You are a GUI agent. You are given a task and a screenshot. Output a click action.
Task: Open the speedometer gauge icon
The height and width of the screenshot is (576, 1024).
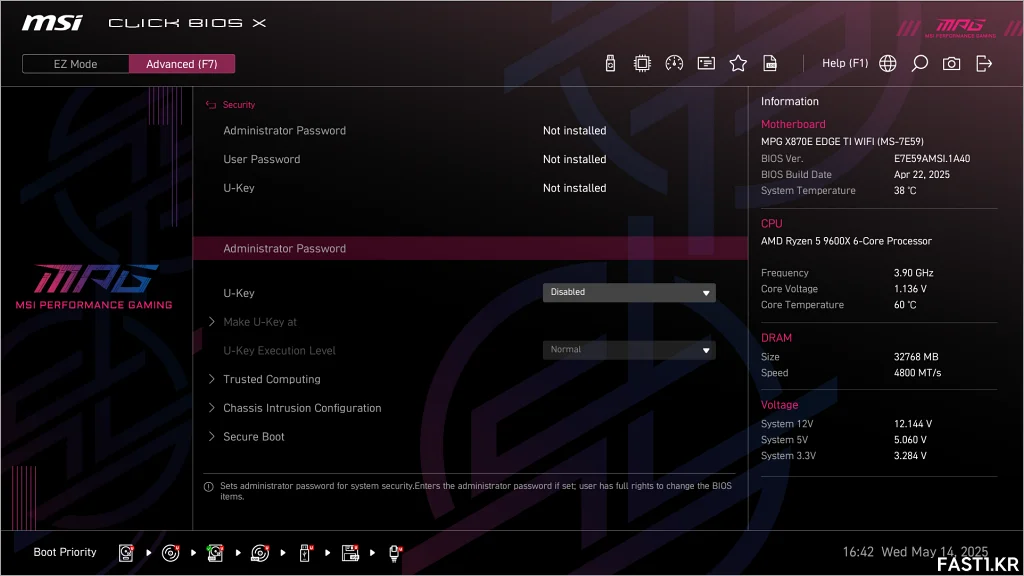coord(674,63)
